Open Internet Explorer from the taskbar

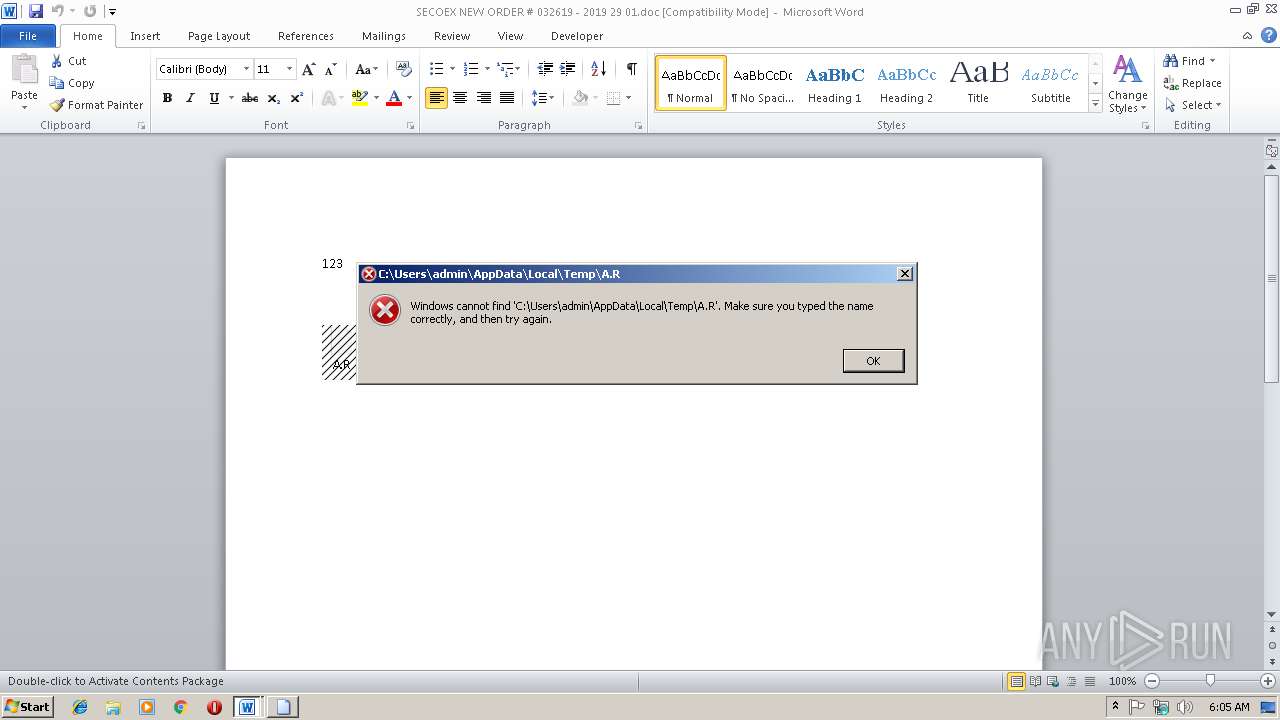pyautogui.click(x=80, y=707)
